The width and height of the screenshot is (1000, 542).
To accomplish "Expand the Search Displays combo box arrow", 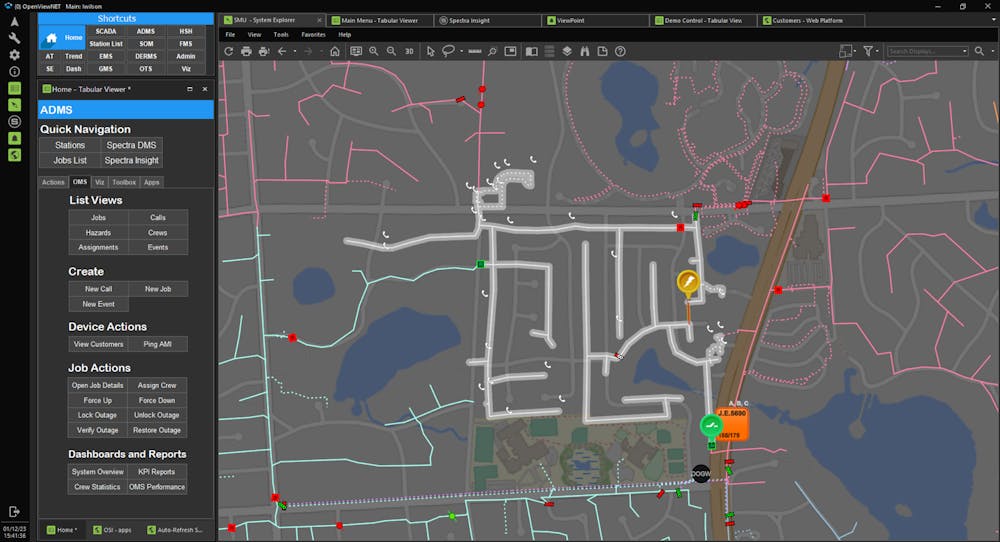I will click(x=964, y=51).
